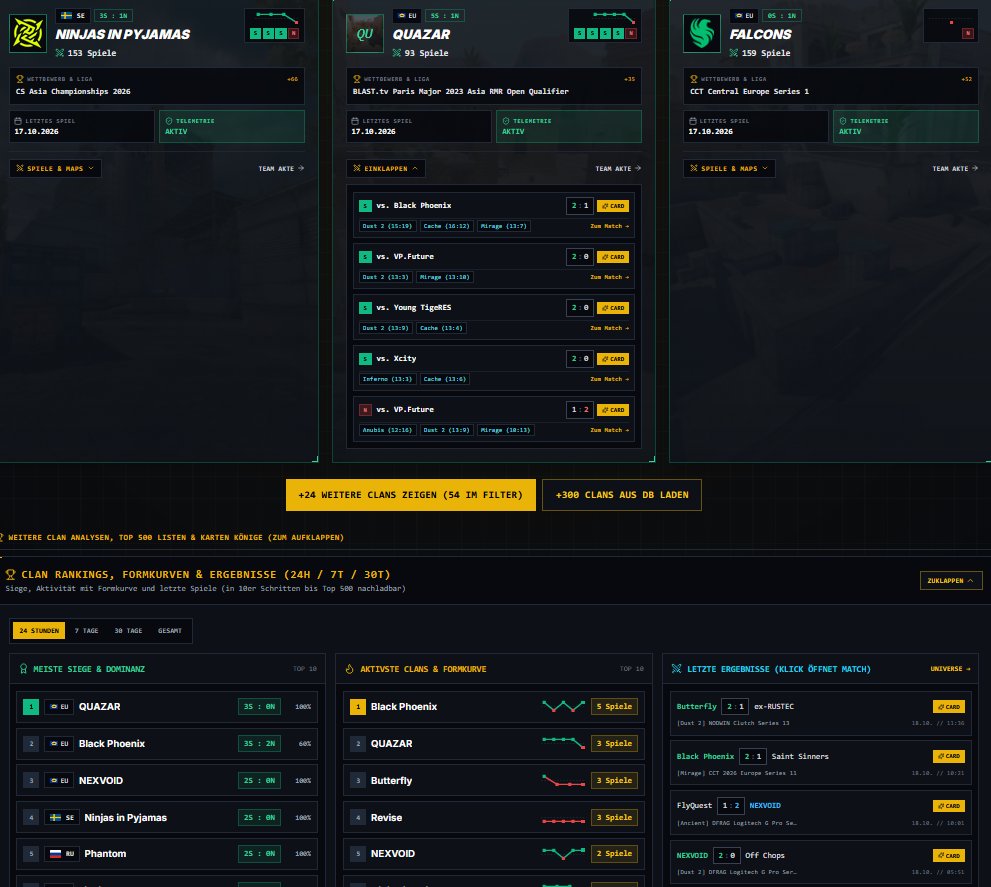
Task: Click Russia flag badge next to Phantom
Action: pyautogui.click(x=61, y=853)
